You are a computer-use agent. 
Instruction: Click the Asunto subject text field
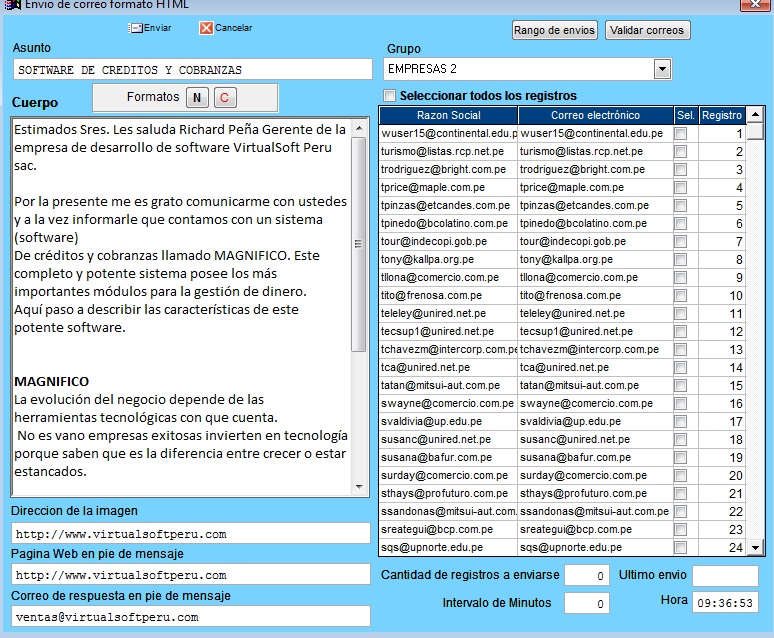pos(192,70)
